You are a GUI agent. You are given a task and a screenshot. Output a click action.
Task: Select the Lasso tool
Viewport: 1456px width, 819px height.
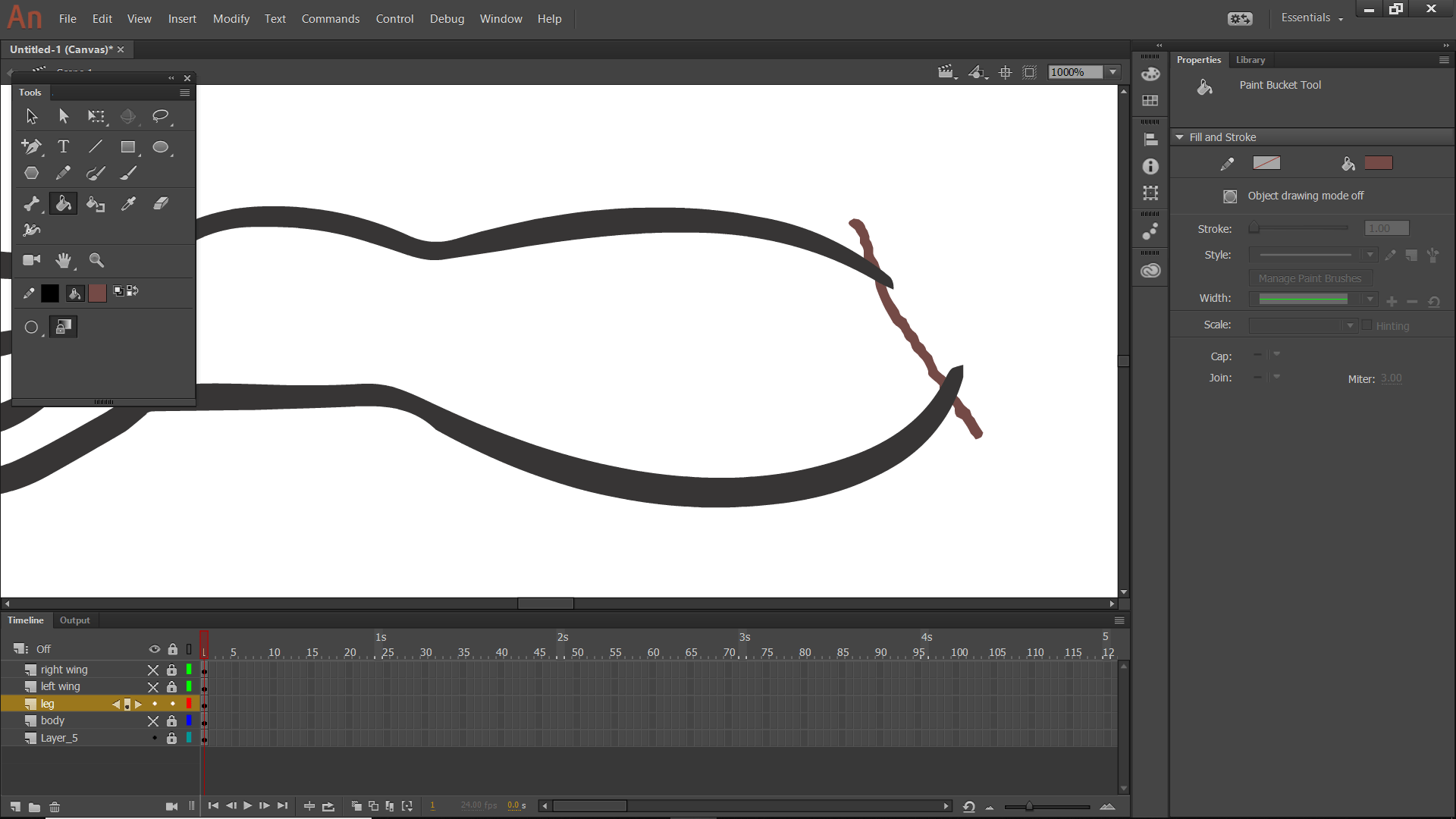click(160, 116)
